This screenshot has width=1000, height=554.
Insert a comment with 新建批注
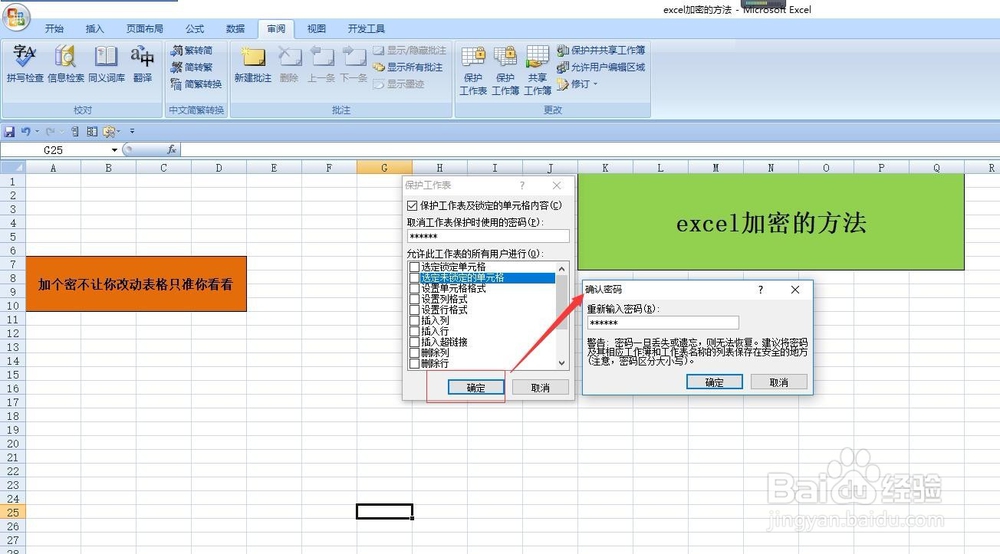coord(253,64)
